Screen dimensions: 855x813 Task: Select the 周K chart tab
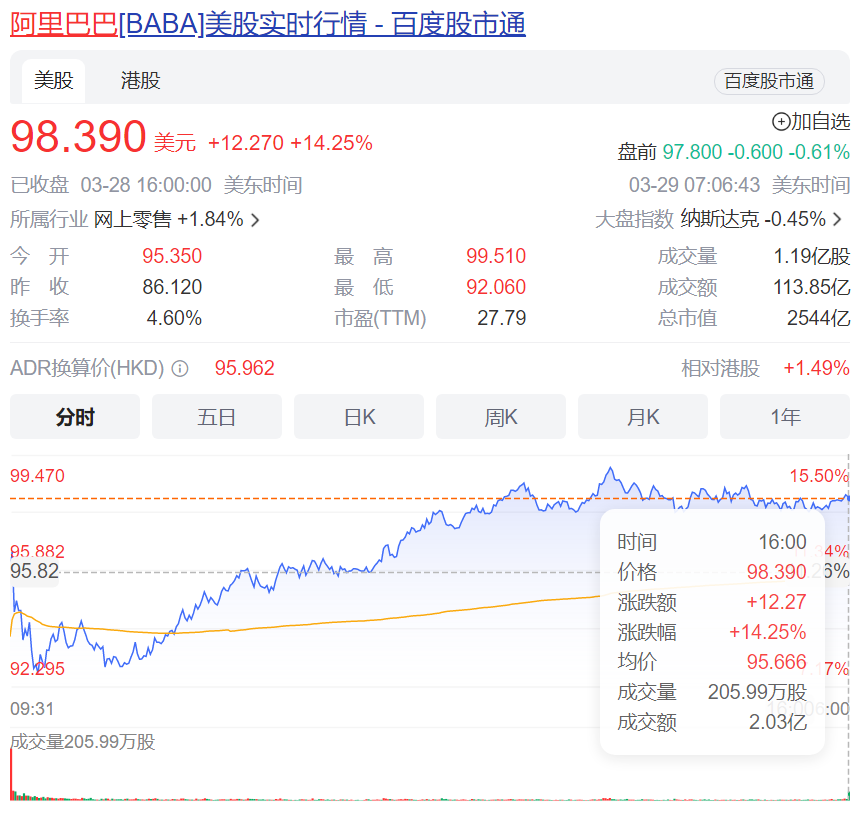click(x=501, y=417)
